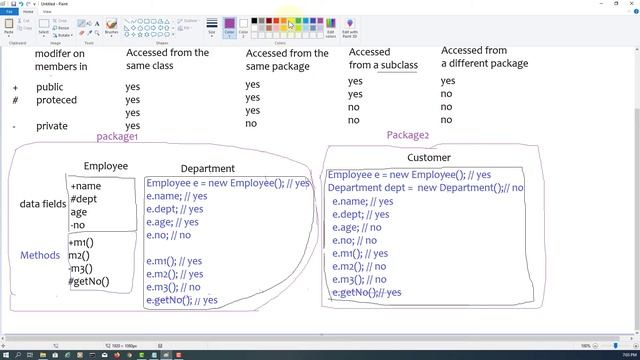Select the Fill with color bucket tool

tap(89, 23)
